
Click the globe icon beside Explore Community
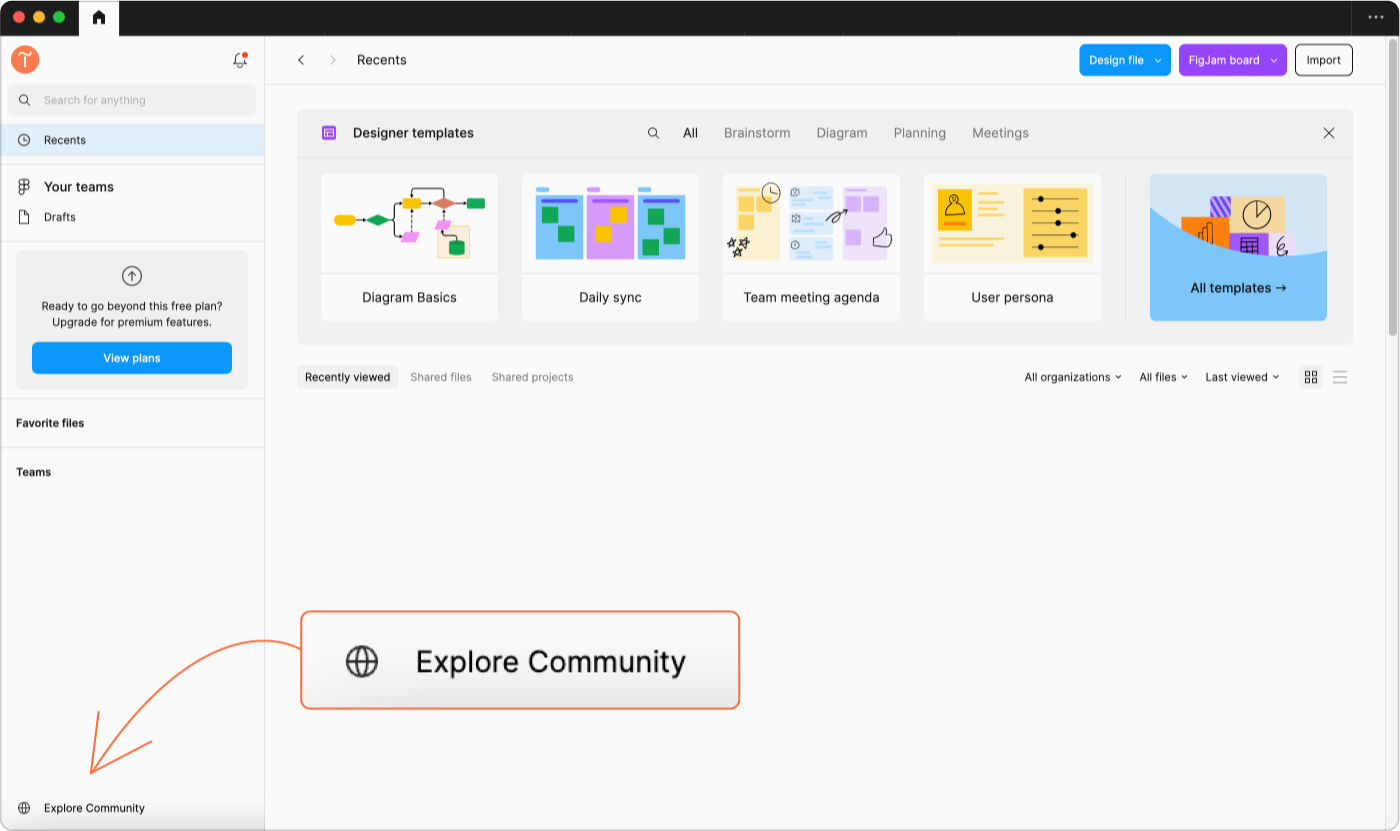24,808
